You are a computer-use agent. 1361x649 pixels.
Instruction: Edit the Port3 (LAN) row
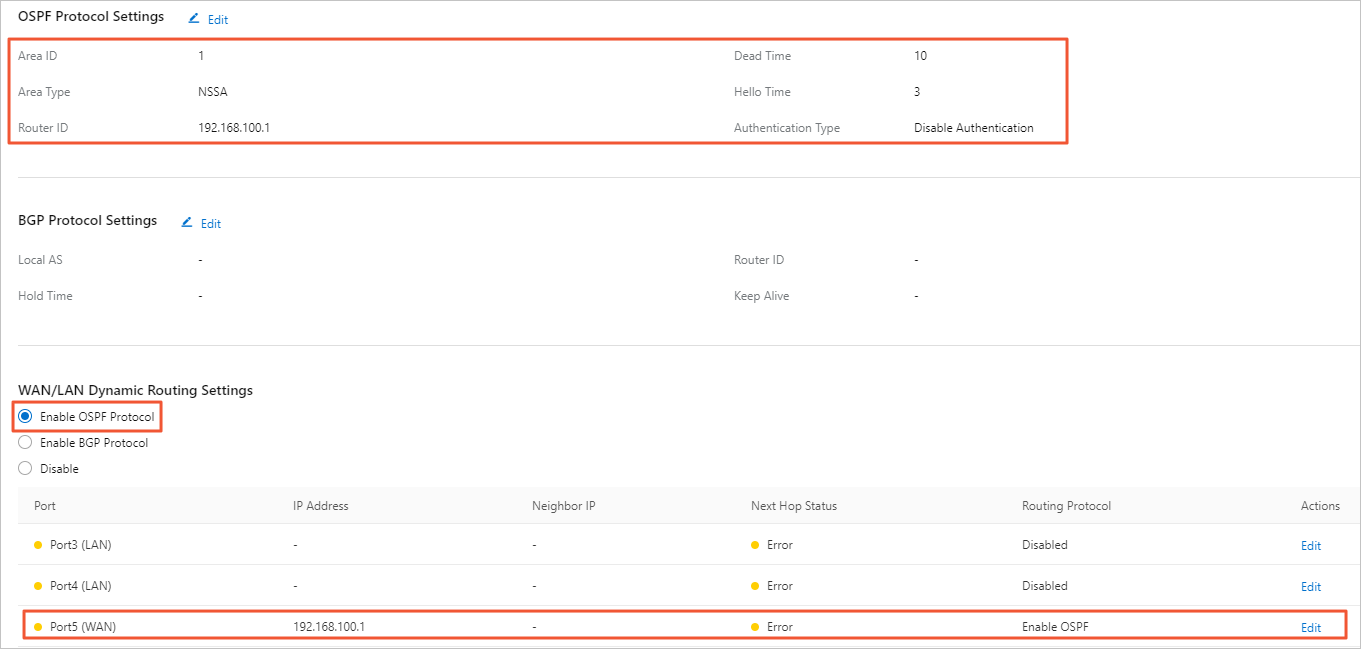tap(1310, 546)
